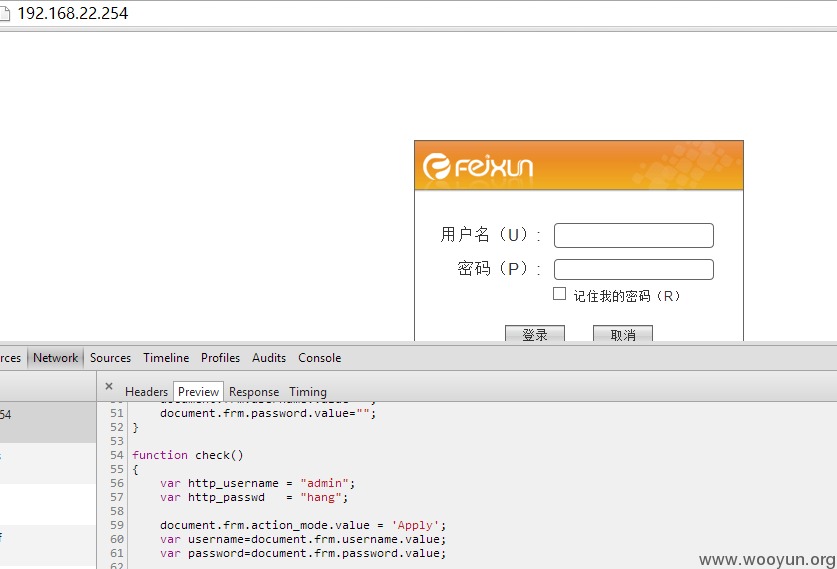
Task: Click the 取消 cancel button
Action: pyautogui.click(x=623, y=334)
